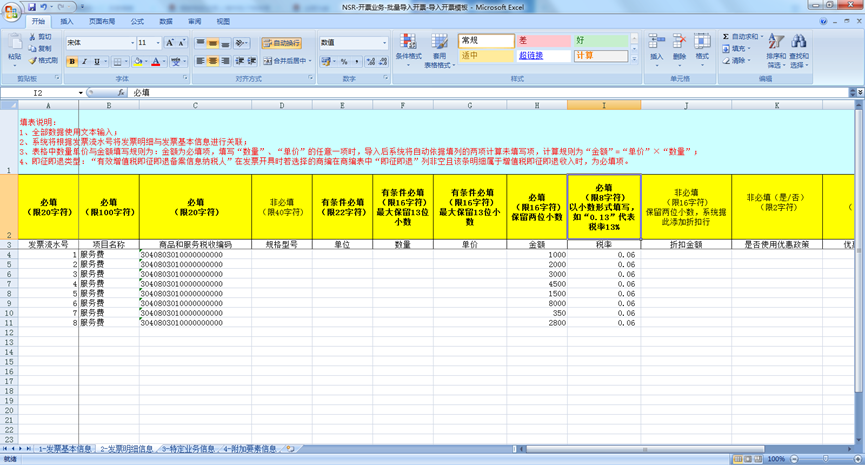865x465 pixels.
Task: Cut selection with 剪切
Action: click(40, 36)
